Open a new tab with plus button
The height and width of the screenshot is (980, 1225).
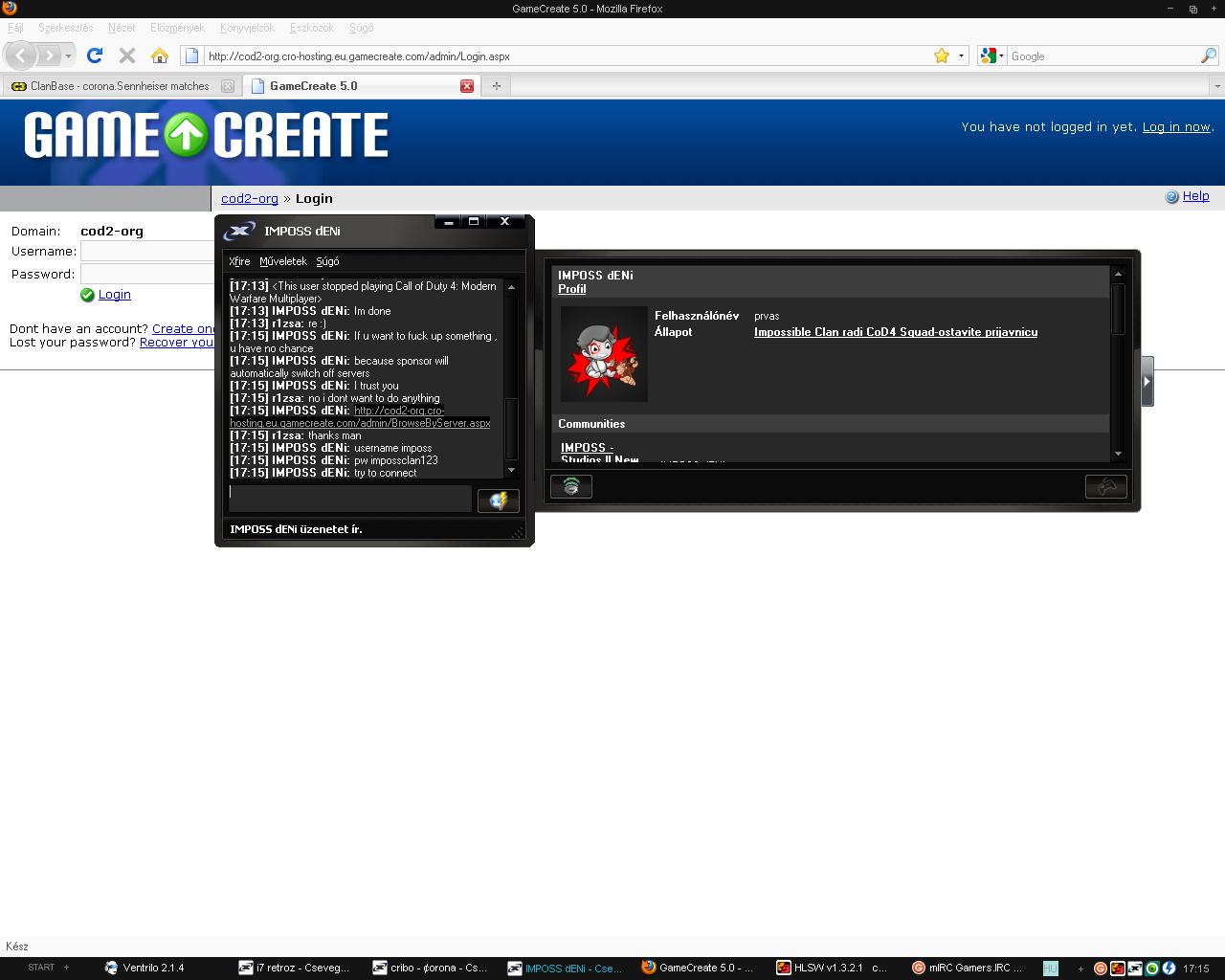tap(496, 86)
